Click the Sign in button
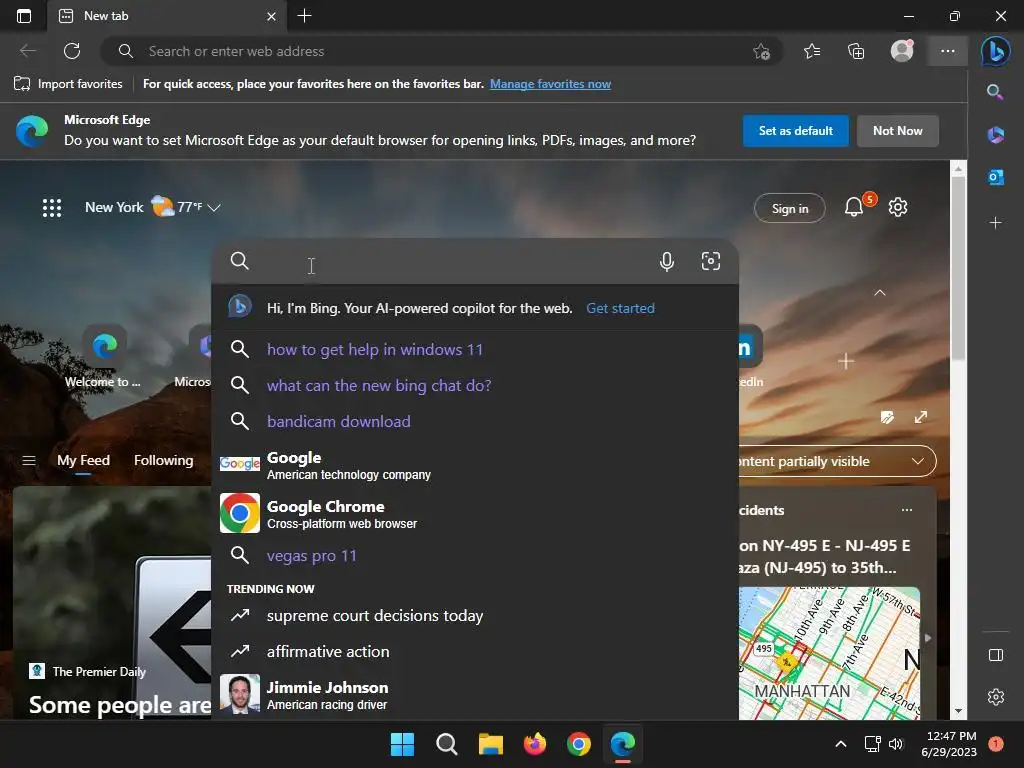 click(x=790, y=208)
